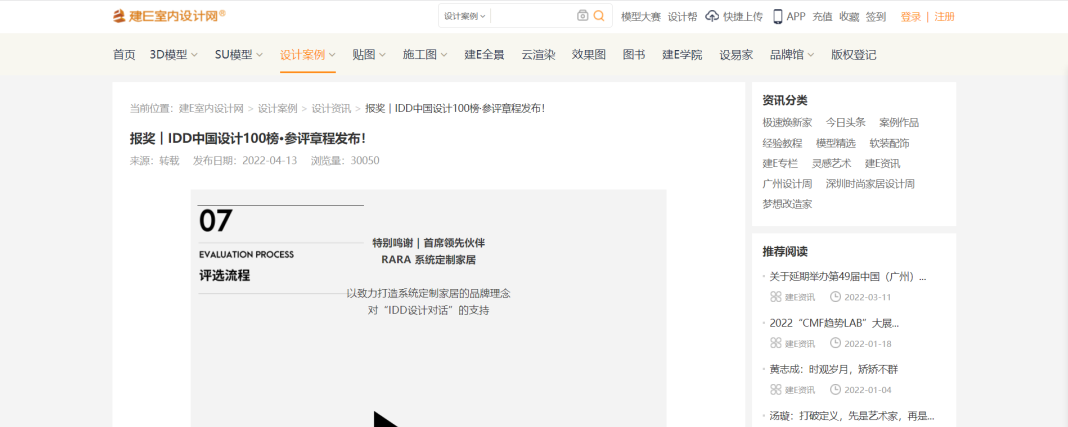
Task: Open the 效果图 nav item
Action: coord(588,55)
